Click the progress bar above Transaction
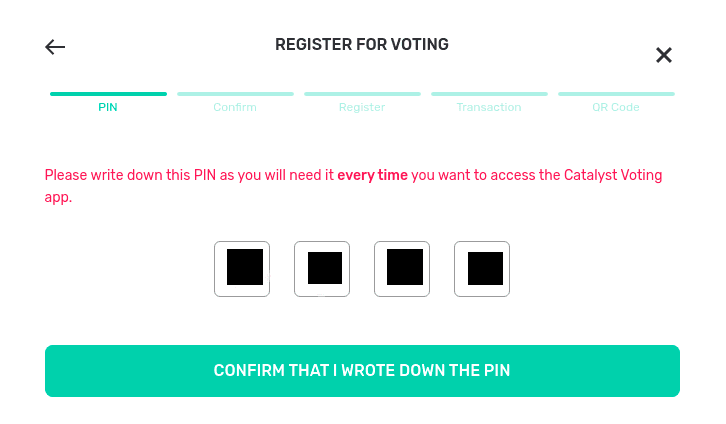726x424 pixels. 489,94
